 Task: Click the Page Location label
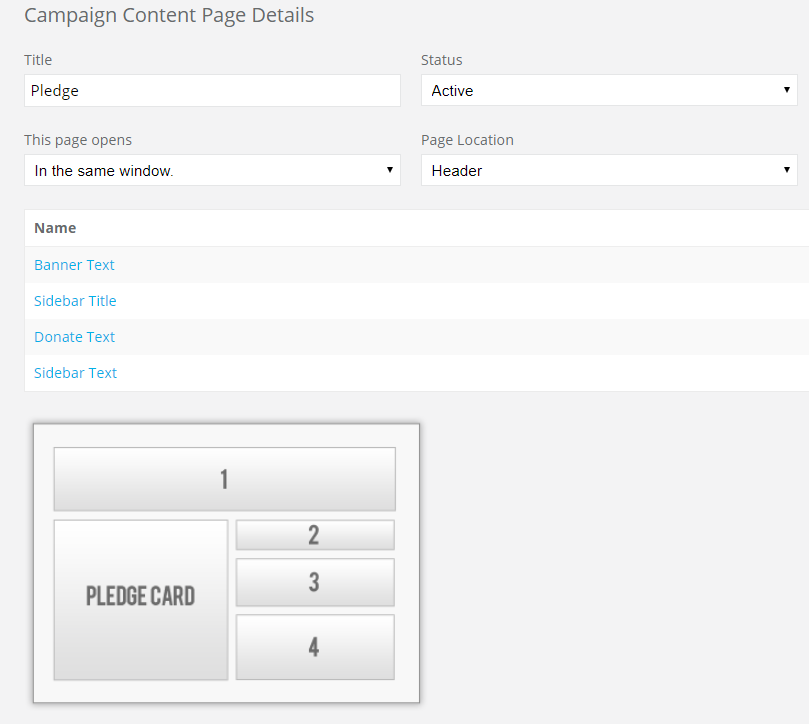[x=467, y=140]
